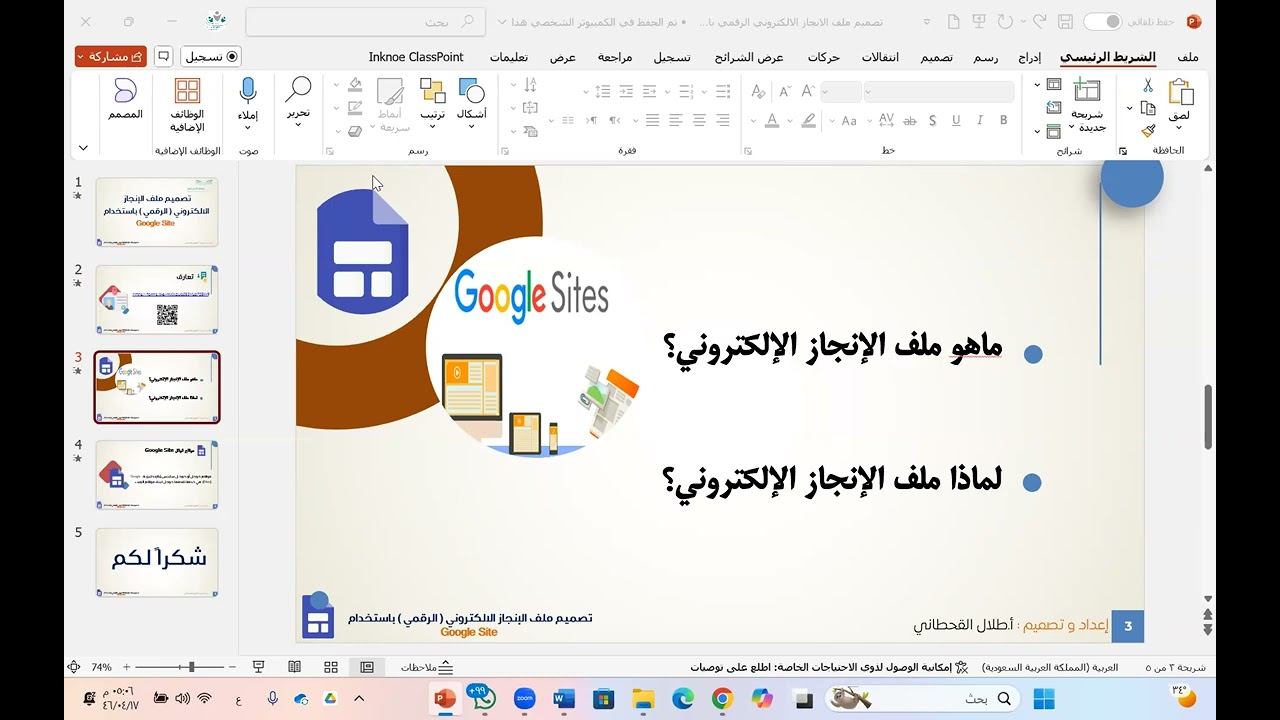Click the Paste clipboard icon
Screen dimensions: 1280x720
(1181, 92)
